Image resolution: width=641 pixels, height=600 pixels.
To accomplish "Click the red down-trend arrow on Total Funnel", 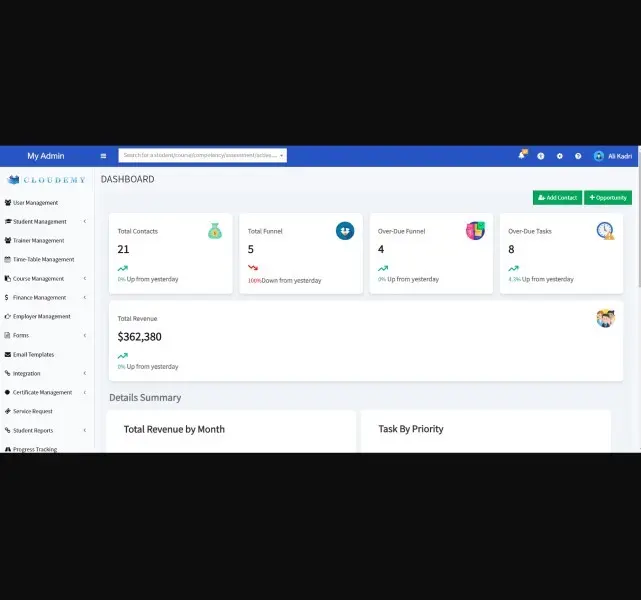I will (x=253, y=268).
